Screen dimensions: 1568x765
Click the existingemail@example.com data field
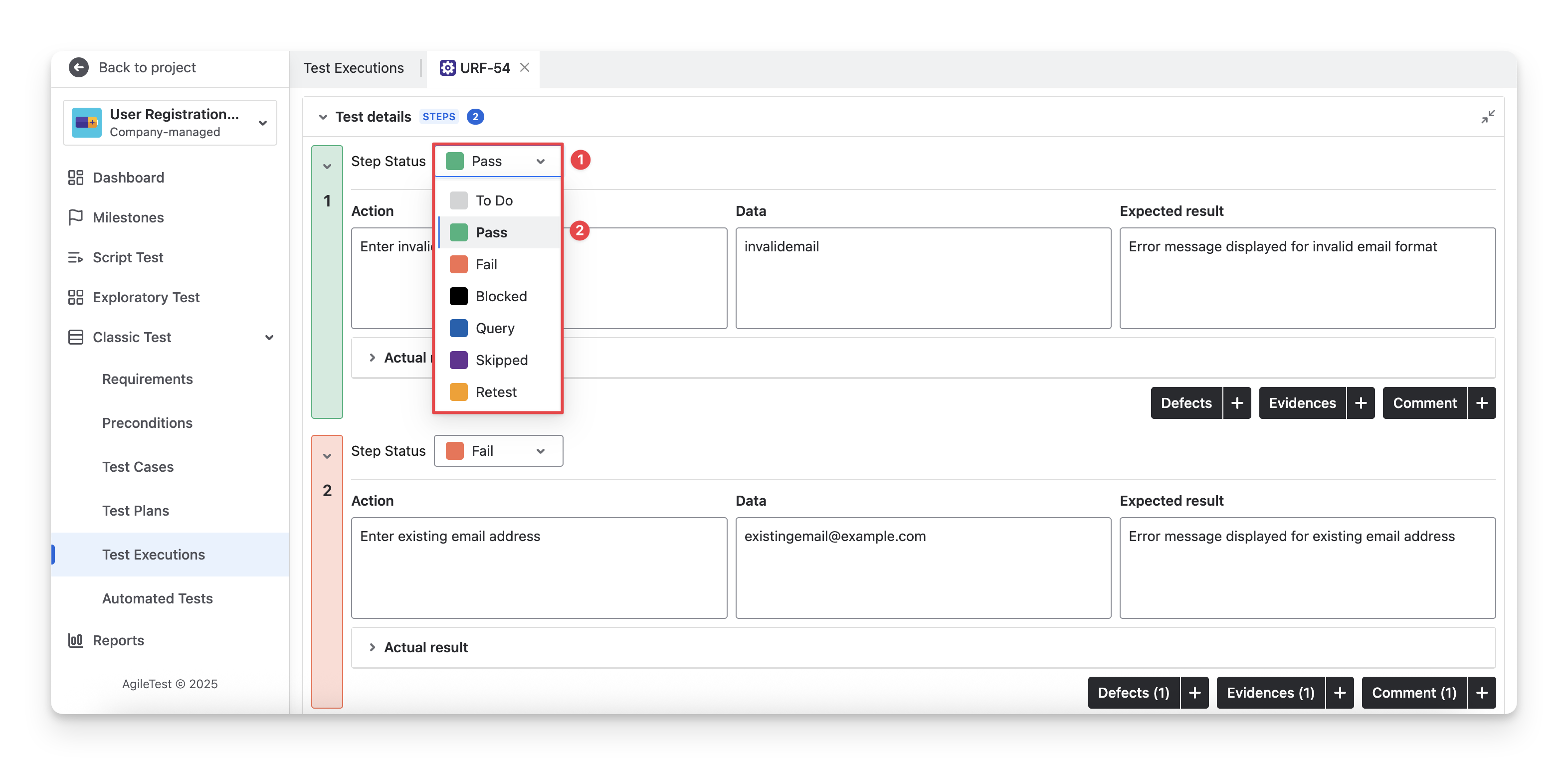point(923,567)
